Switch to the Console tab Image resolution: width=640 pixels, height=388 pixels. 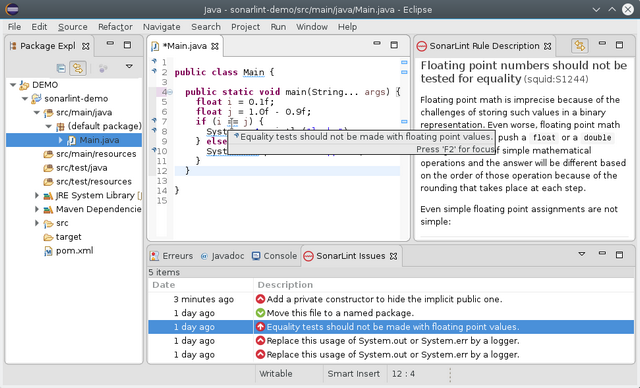(x=274, y=256)
